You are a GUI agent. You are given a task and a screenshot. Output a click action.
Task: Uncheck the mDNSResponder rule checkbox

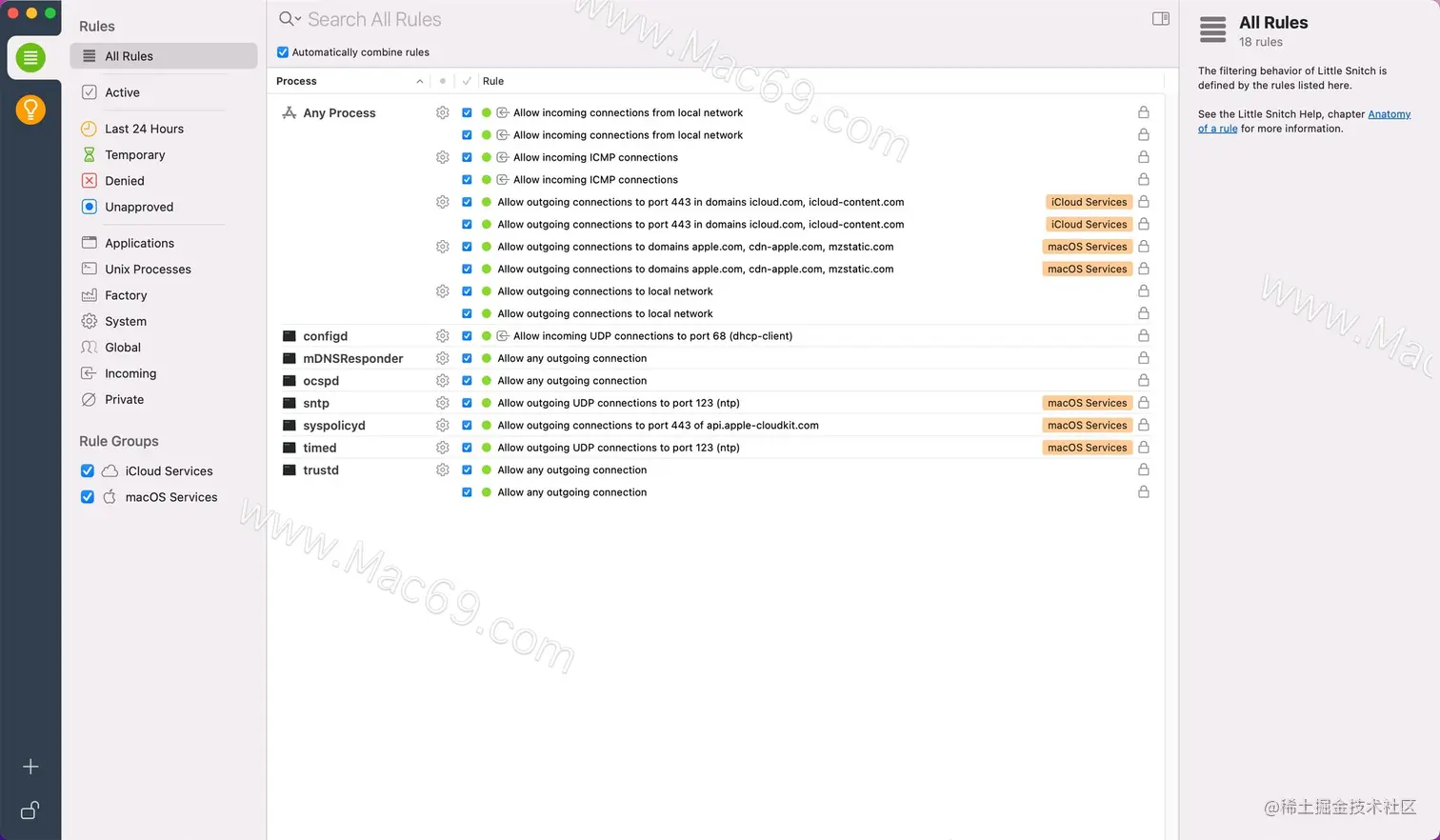(x=467, y=358)
